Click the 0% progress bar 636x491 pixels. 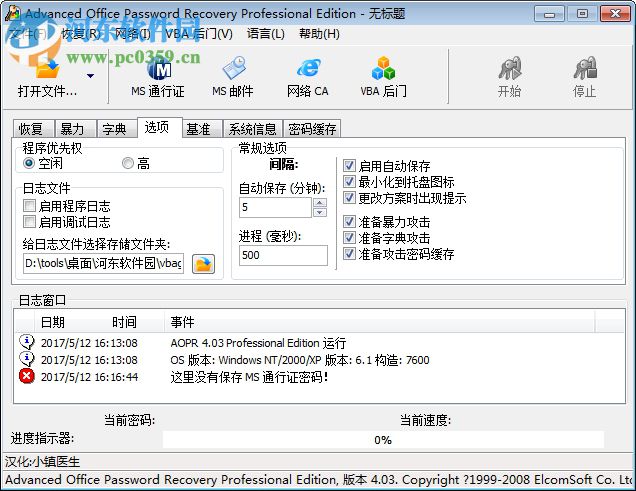tap(383, 440)
